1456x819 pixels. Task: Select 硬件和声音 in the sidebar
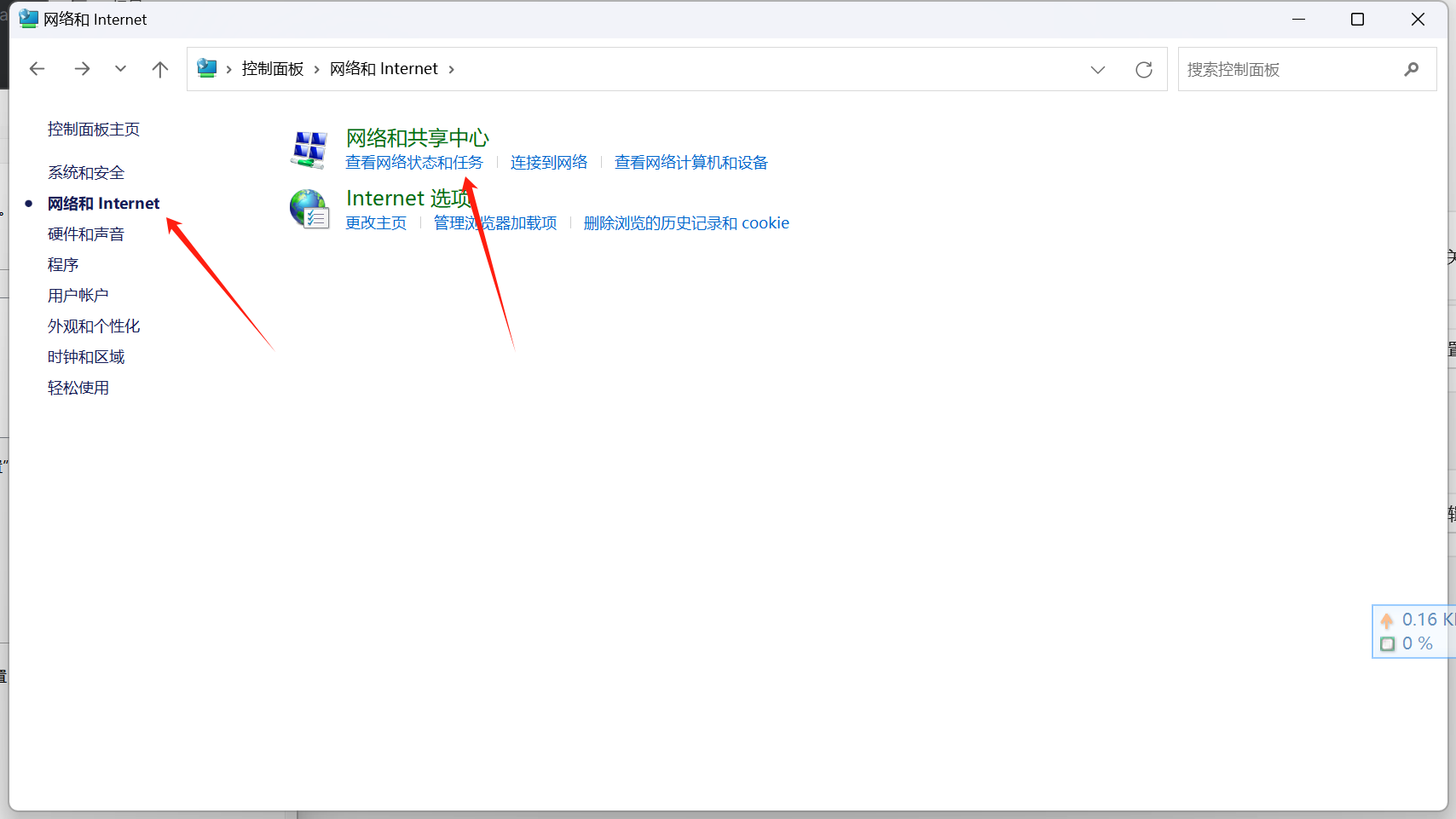(86, 234)
